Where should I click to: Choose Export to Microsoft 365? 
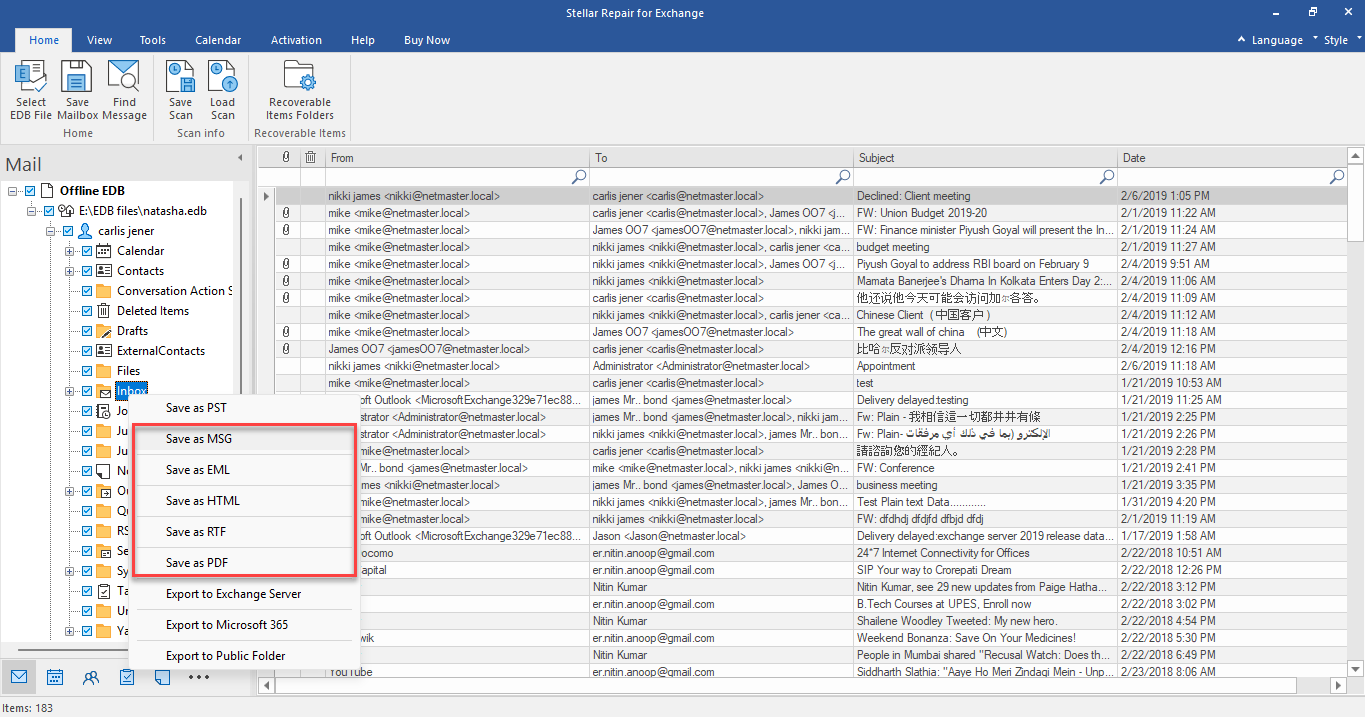tap(243, 625)
